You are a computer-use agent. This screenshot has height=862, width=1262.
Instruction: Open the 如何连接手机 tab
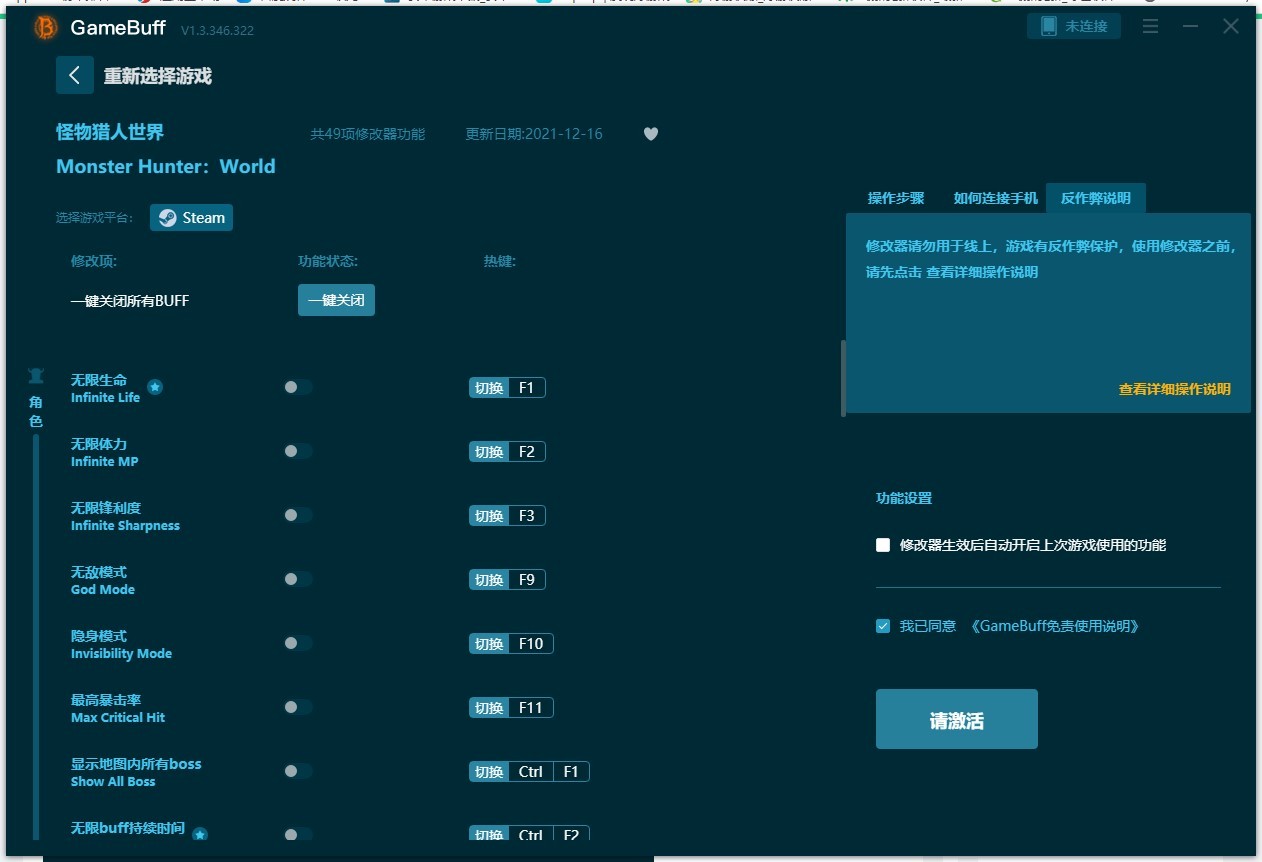click(x=995, y=198)
